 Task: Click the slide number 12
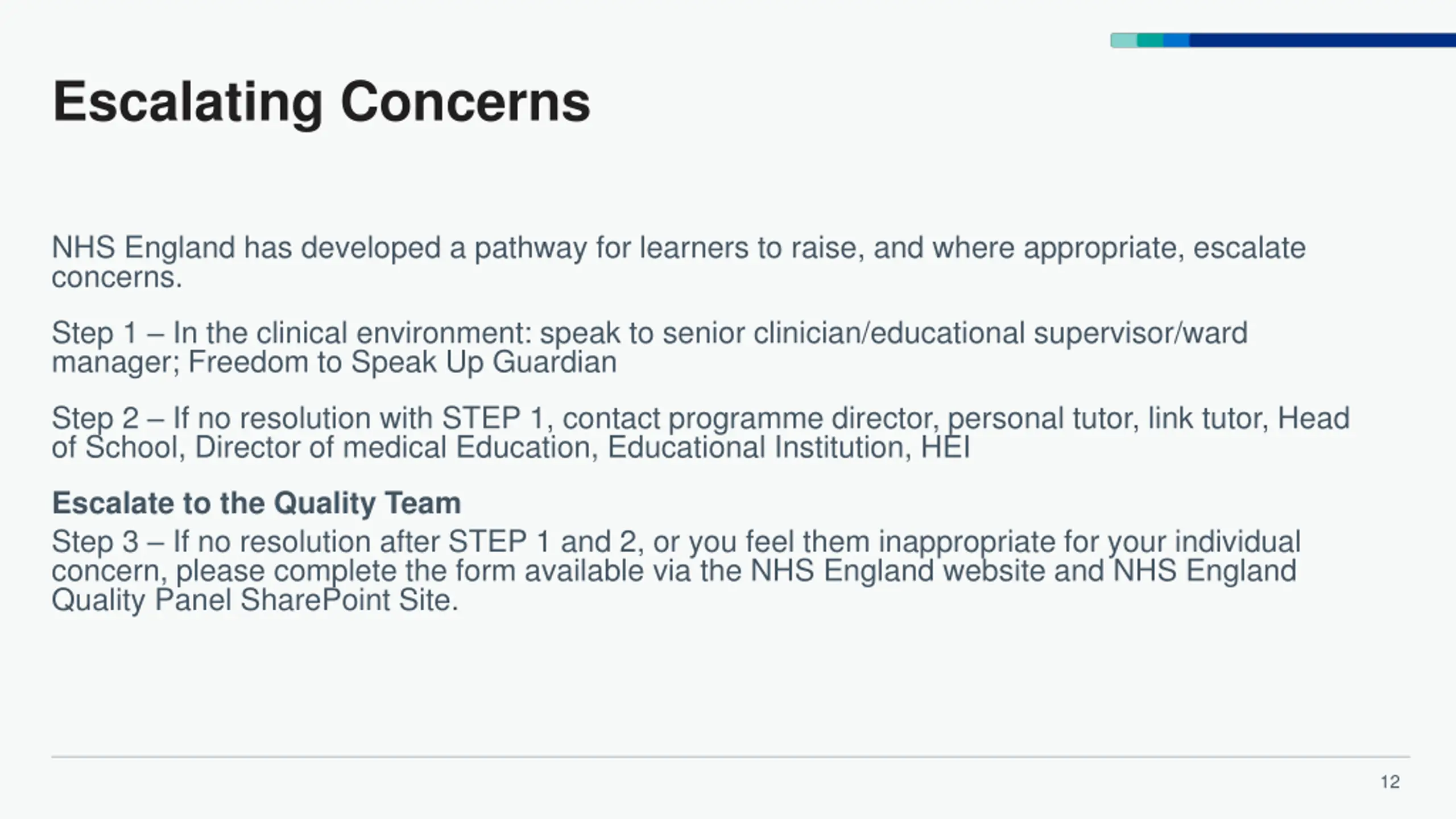[1390, 782]
